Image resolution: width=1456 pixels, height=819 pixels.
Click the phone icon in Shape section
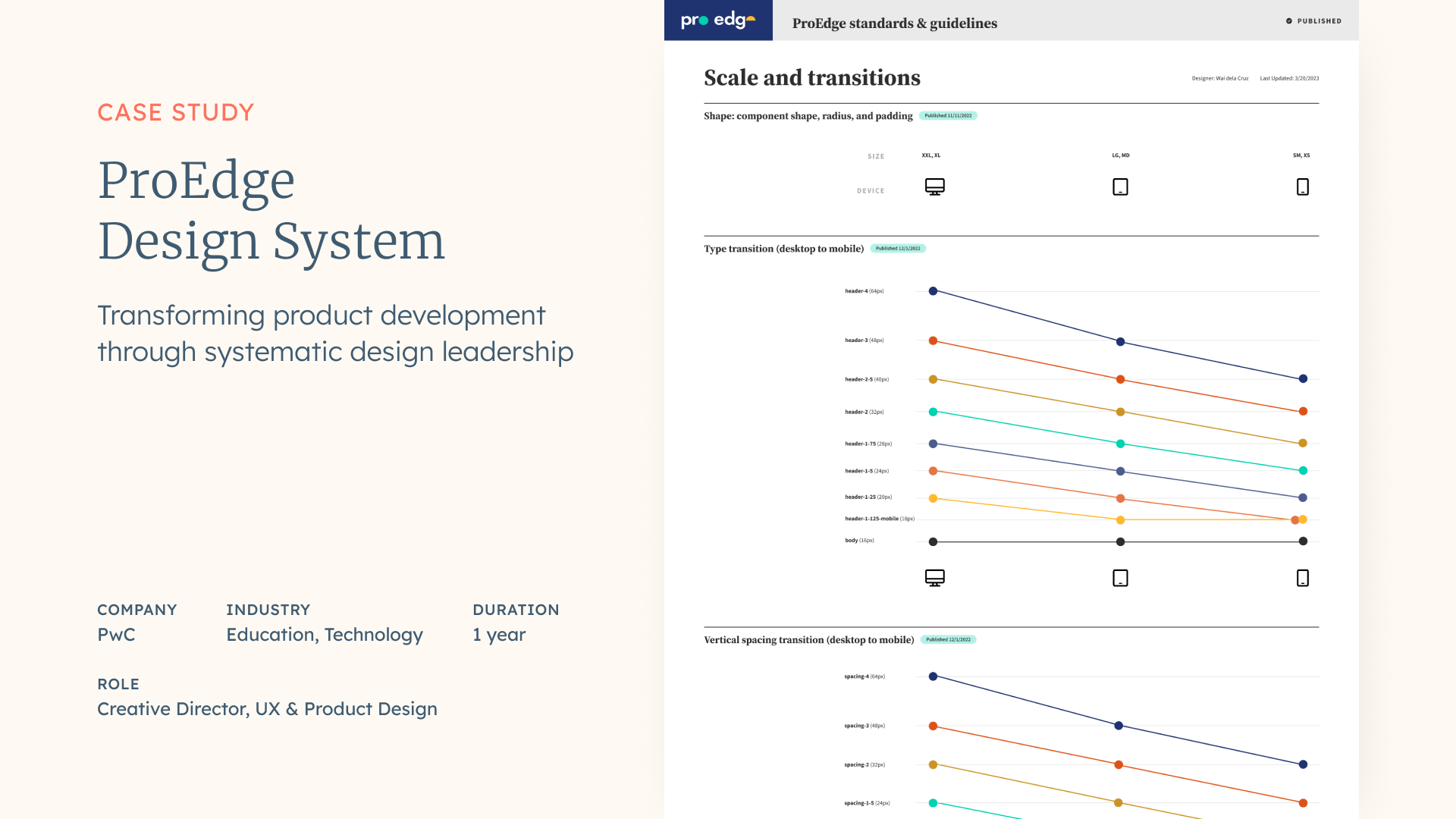tap(1302, 187)
